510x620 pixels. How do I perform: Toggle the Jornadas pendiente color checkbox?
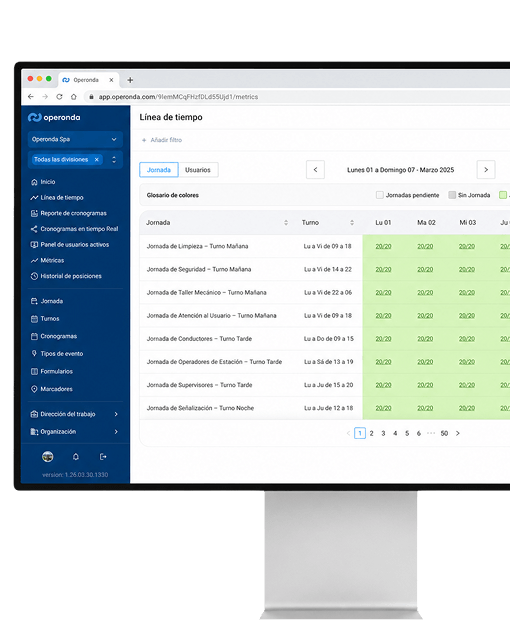380,195
